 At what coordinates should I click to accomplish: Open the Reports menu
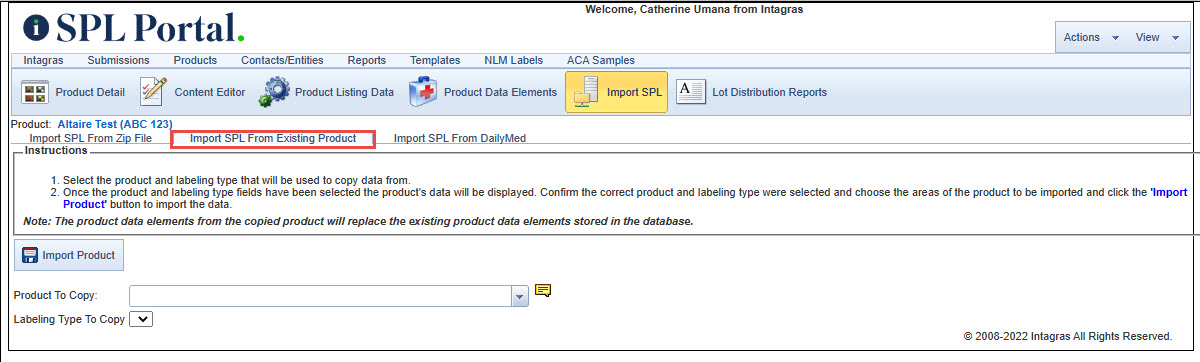click(x=366, y=60)
